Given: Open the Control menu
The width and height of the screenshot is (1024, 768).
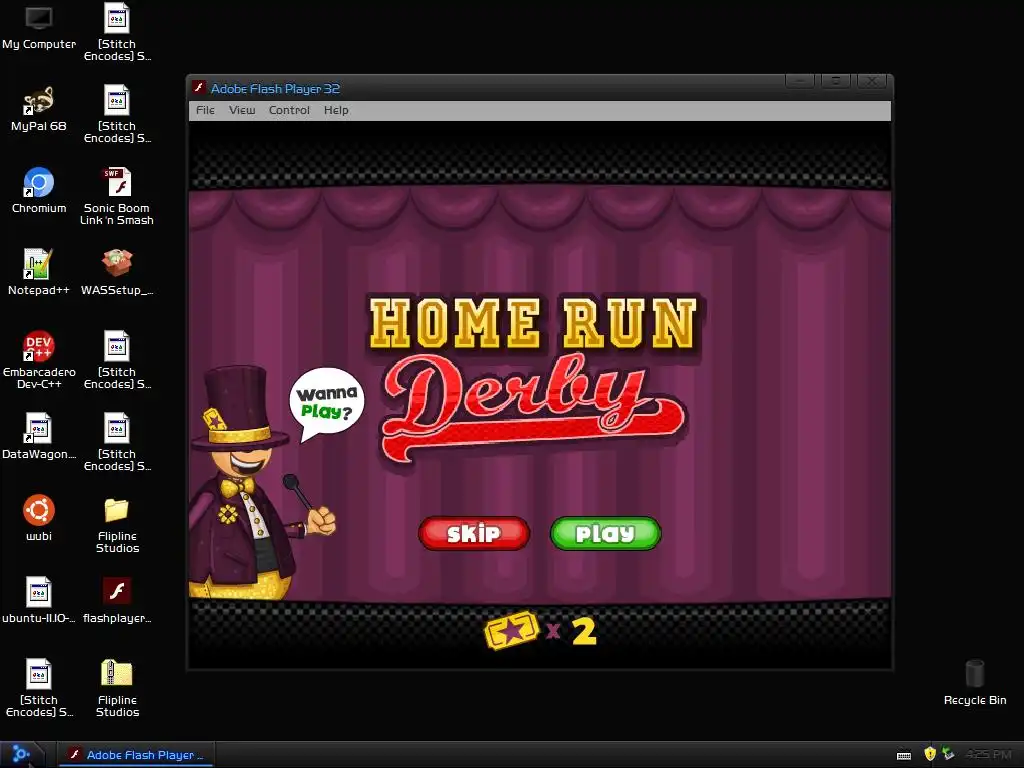Looking at the screenshot, I should click(289, 110).
